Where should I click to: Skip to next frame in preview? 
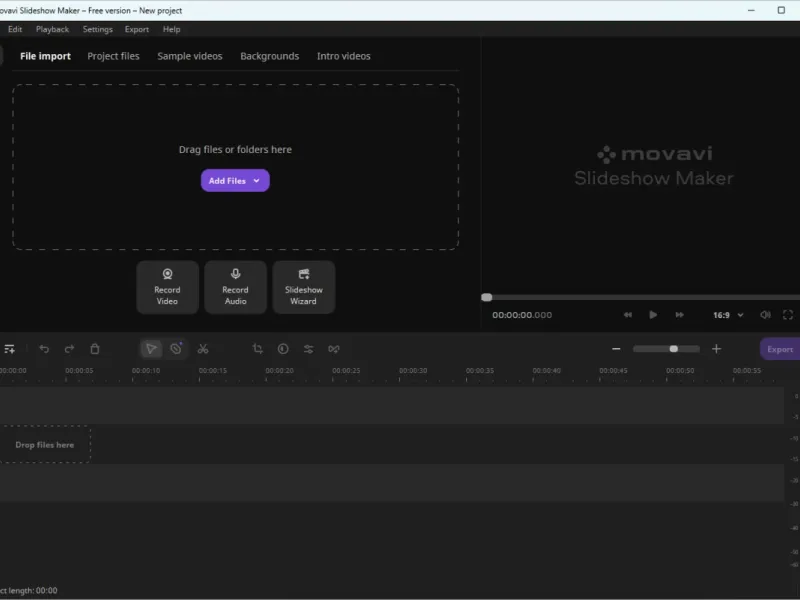(680, 315)
